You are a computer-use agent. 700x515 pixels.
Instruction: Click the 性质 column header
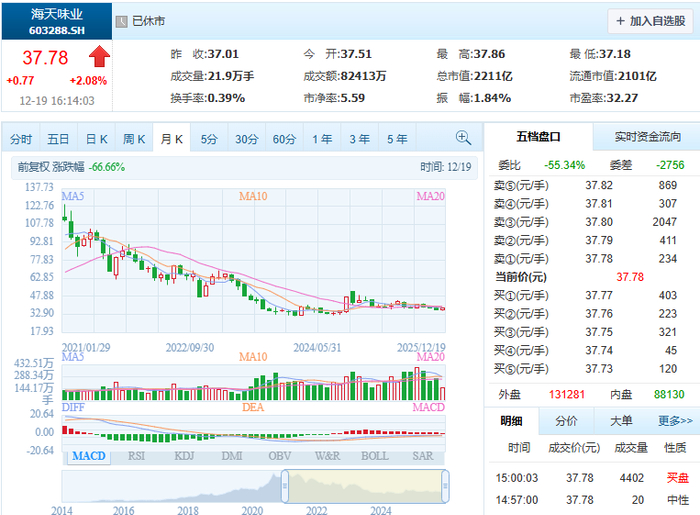pyautogui.click(x=675, y=448)
